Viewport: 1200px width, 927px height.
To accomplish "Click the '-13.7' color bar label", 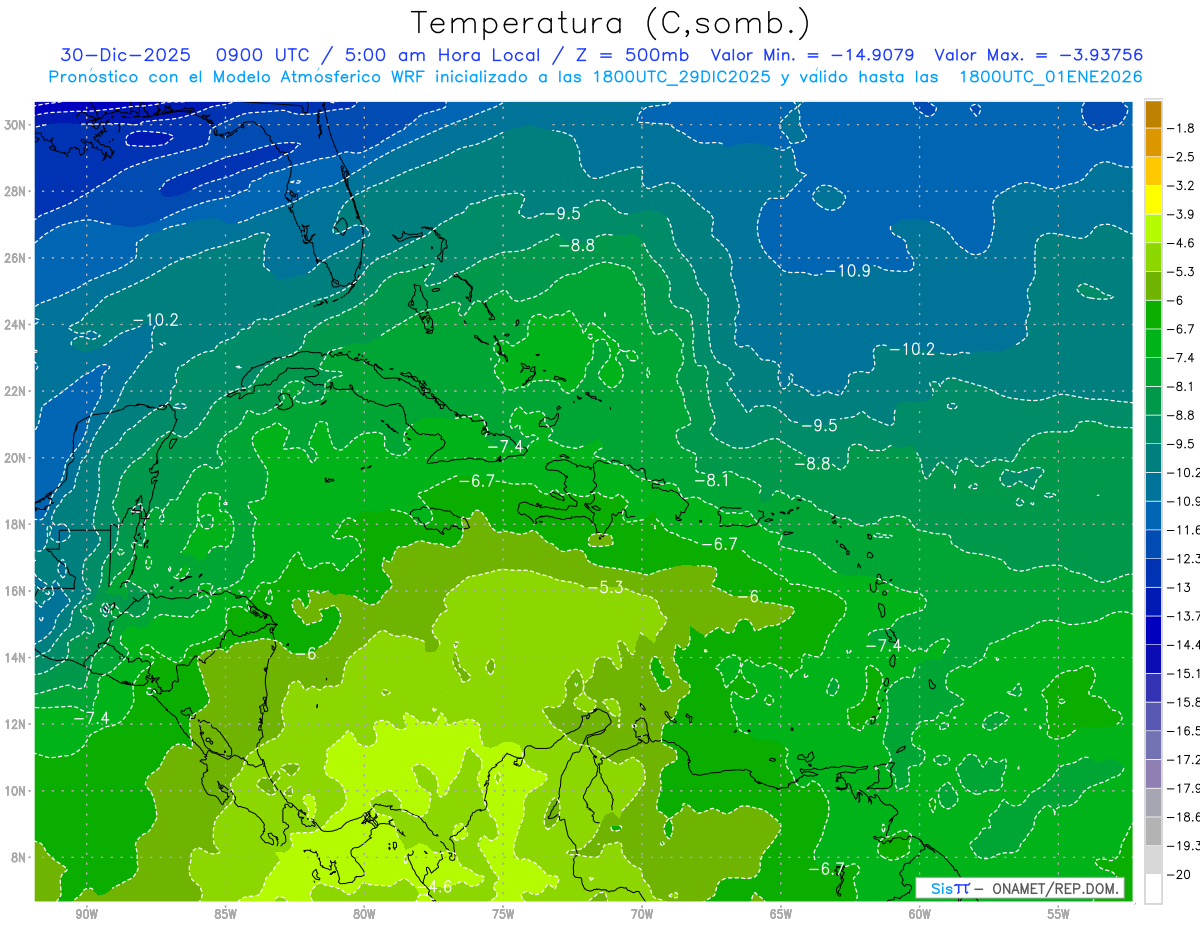I will tap(1183, 616).
